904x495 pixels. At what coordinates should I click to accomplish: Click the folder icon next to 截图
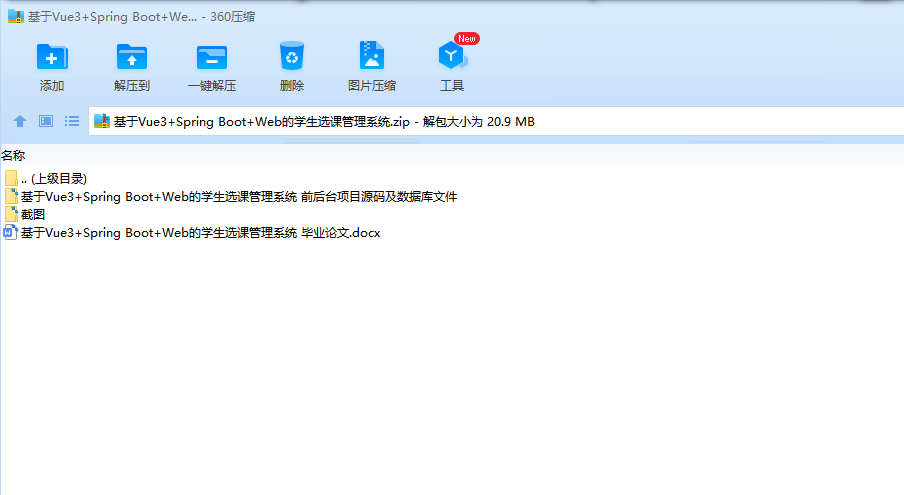click(x=11, y=214)
